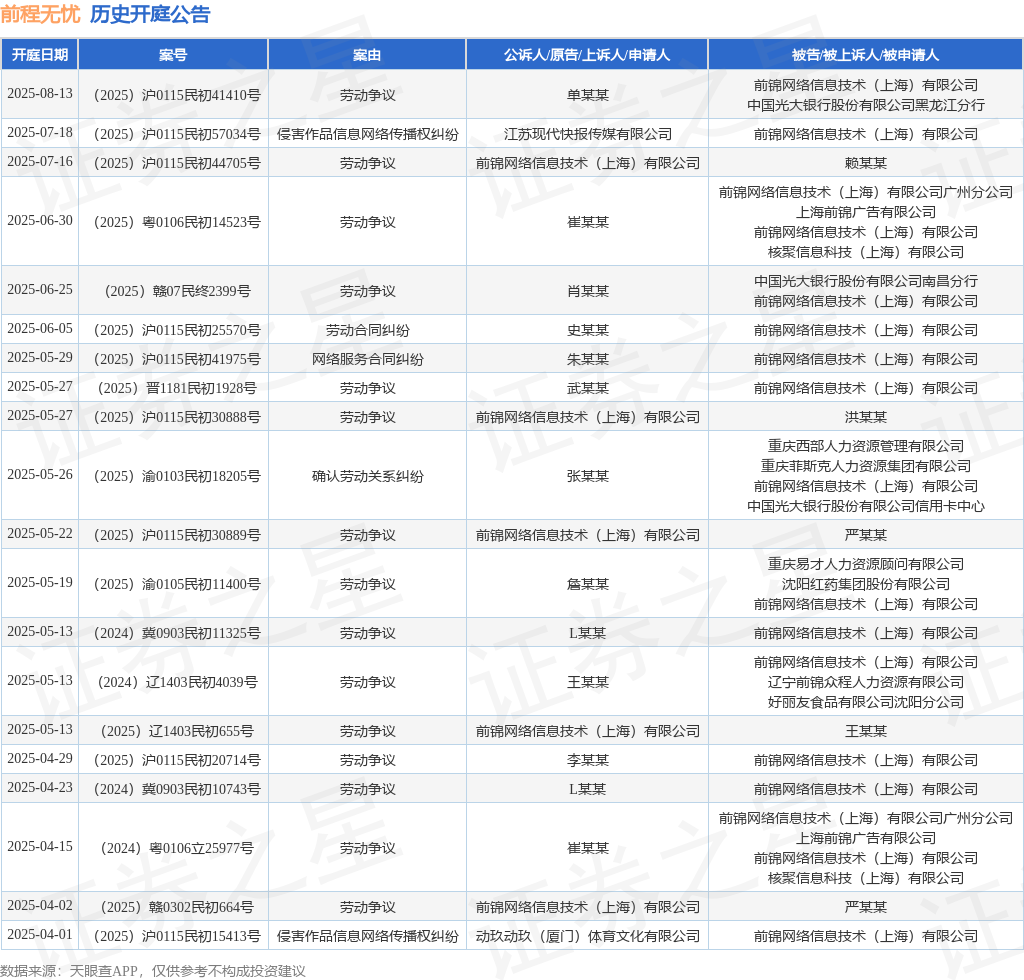The height and width of the screenshot is (980, 1024).
Task: Select the 开庭日期 column header
Action: coord(40,55)
